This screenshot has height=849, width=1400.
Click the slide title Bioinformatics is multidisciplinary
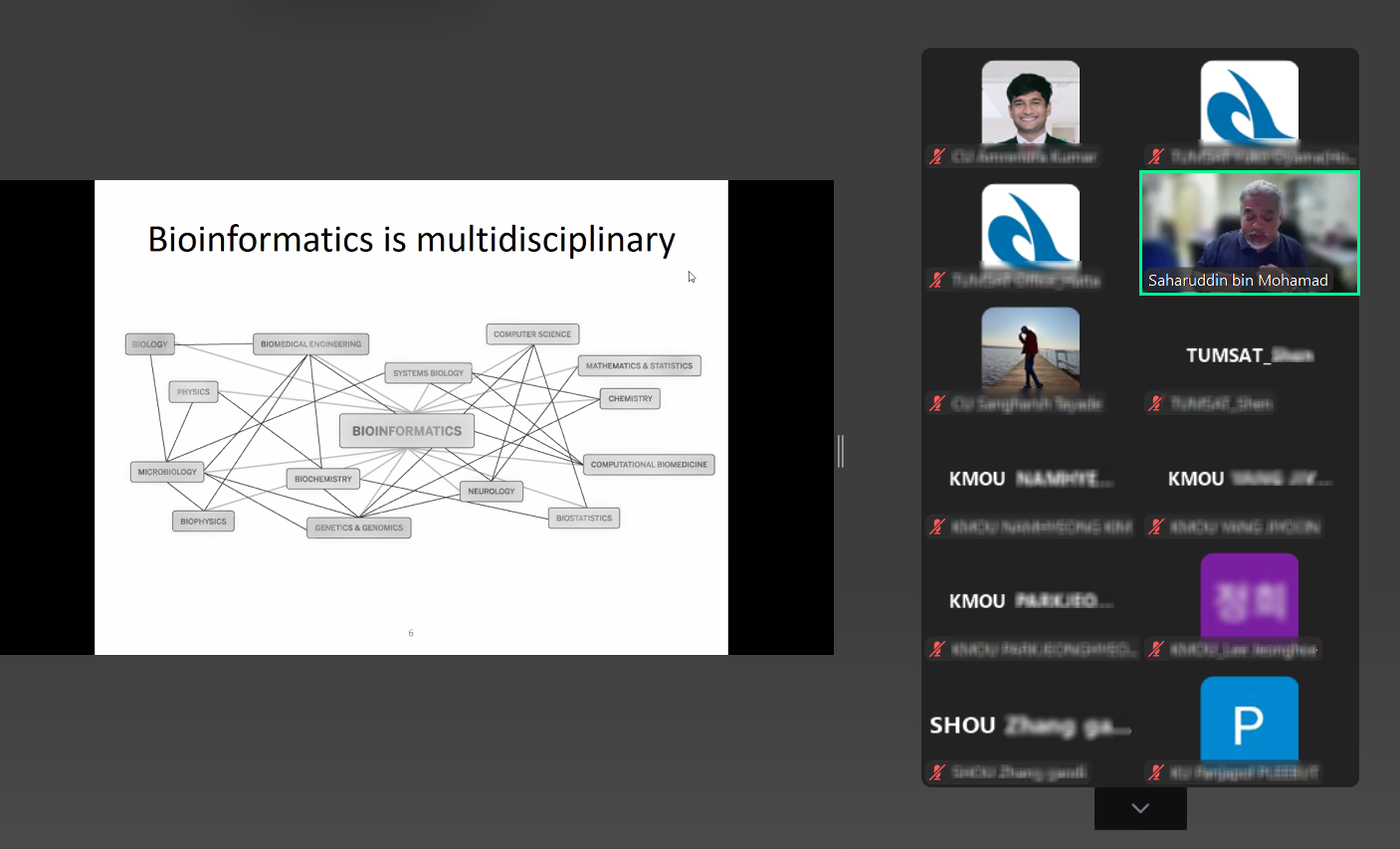(411, 240)
